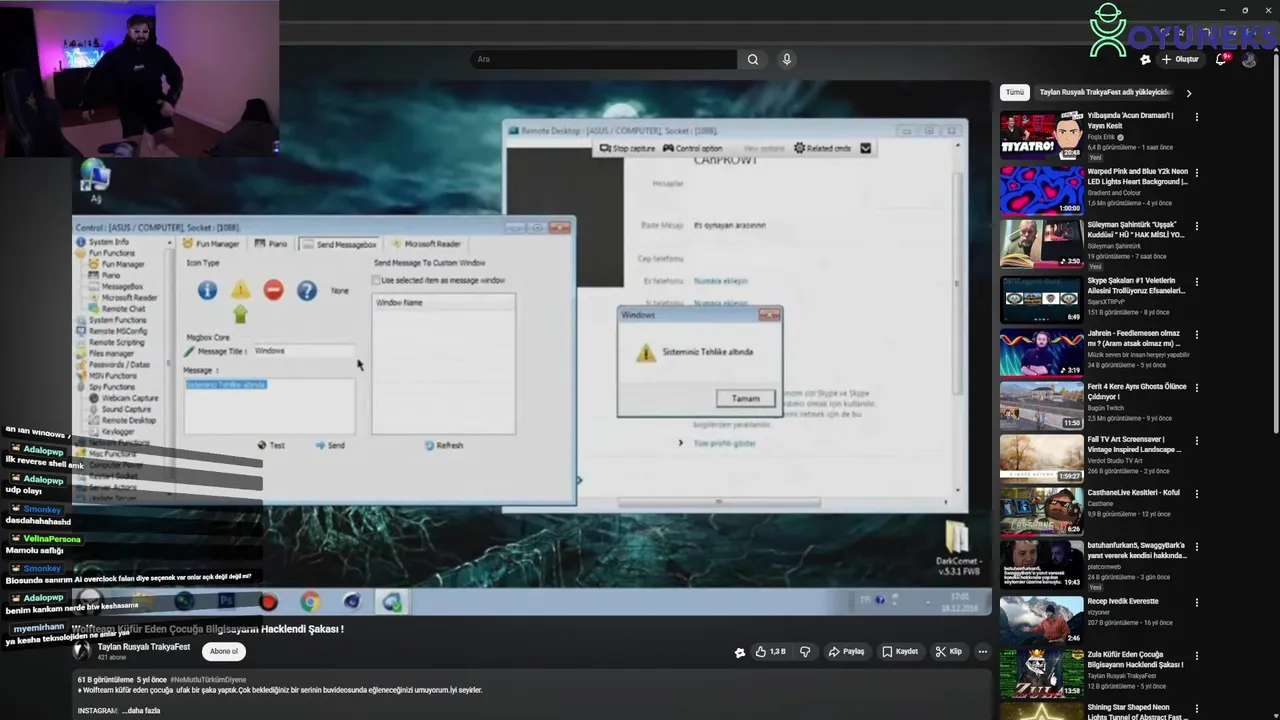
Task: Select System Info in the tree
Action: coord(109,242)
